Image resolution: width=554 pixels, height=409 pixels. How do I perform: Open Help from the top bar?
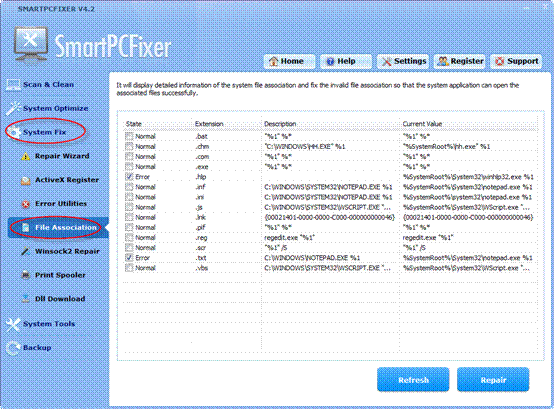[346, 61]
